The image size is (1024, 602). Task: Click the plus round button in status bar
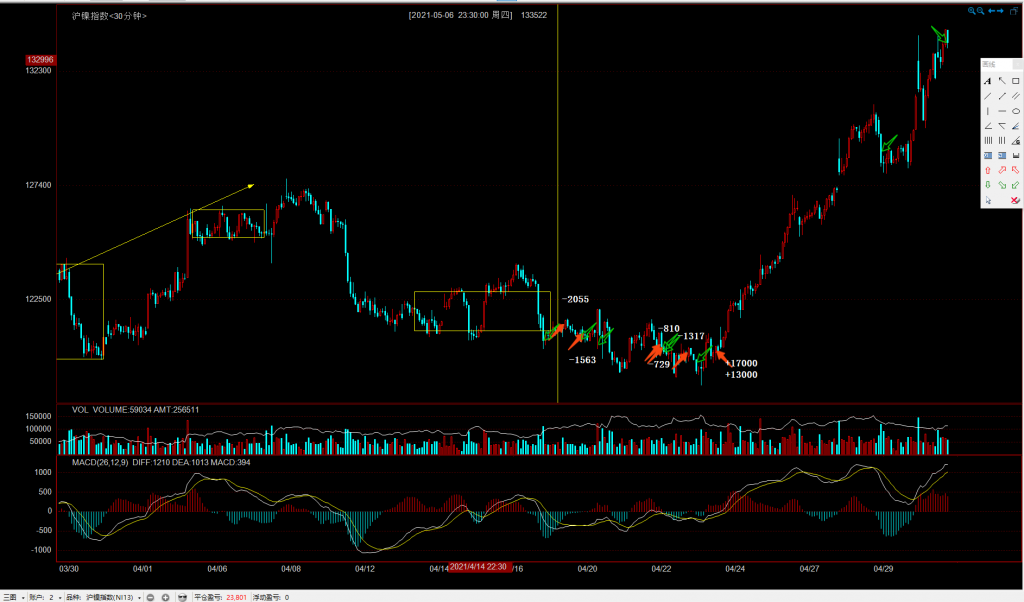165,597
